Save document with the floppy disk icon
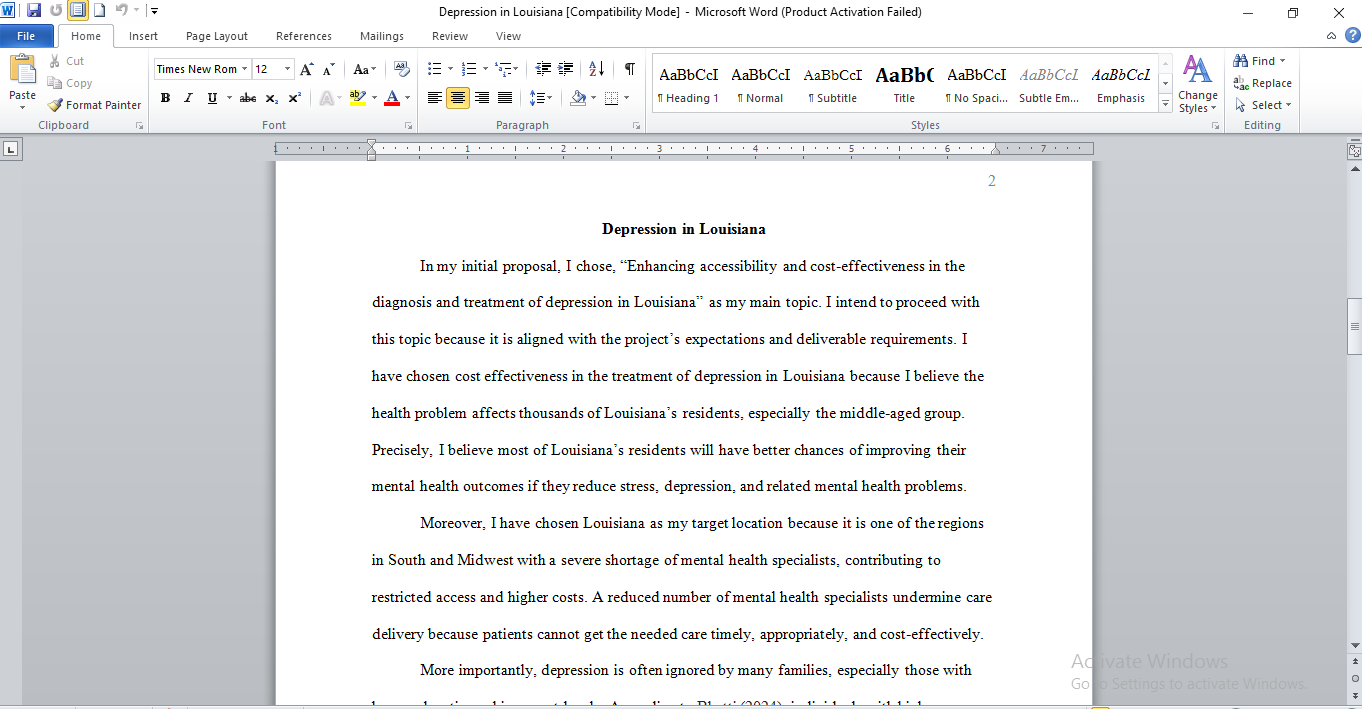The image size is (1362, 709). [x=34, y=11]
